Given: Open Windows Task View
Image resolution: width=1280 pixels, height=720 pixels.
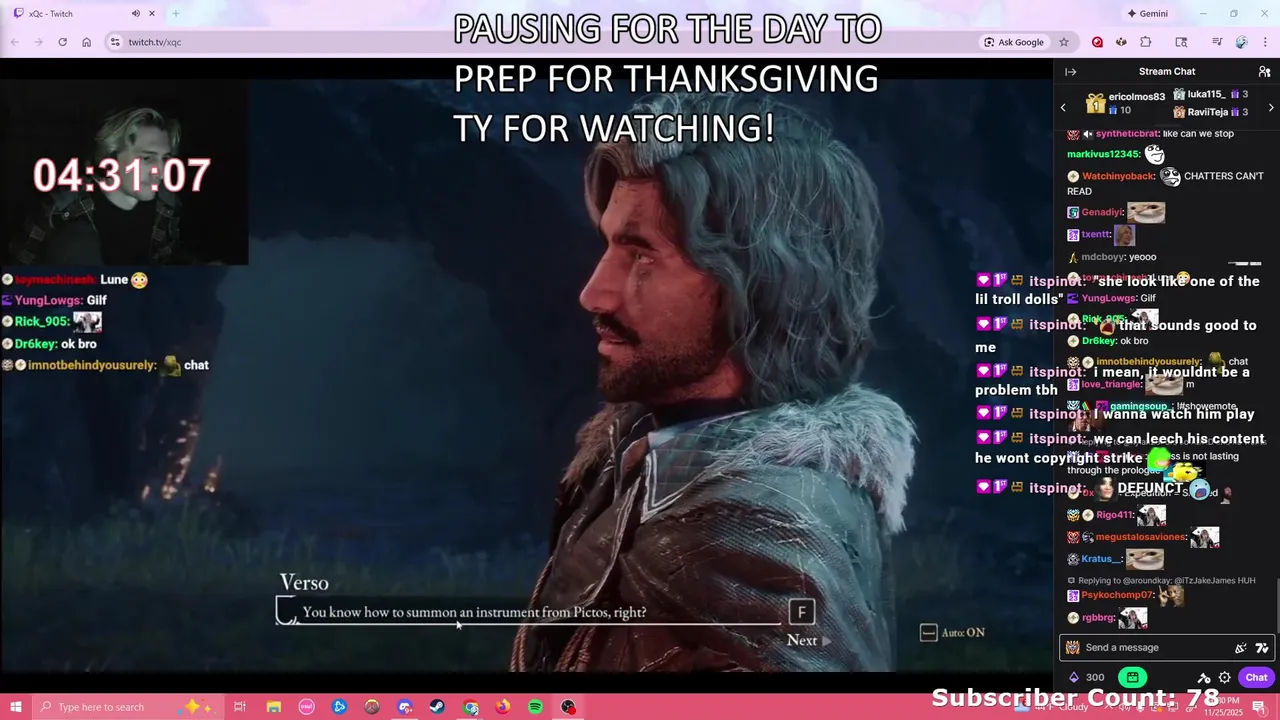Looking at the screenshot, I should click(x=240, y=707).
